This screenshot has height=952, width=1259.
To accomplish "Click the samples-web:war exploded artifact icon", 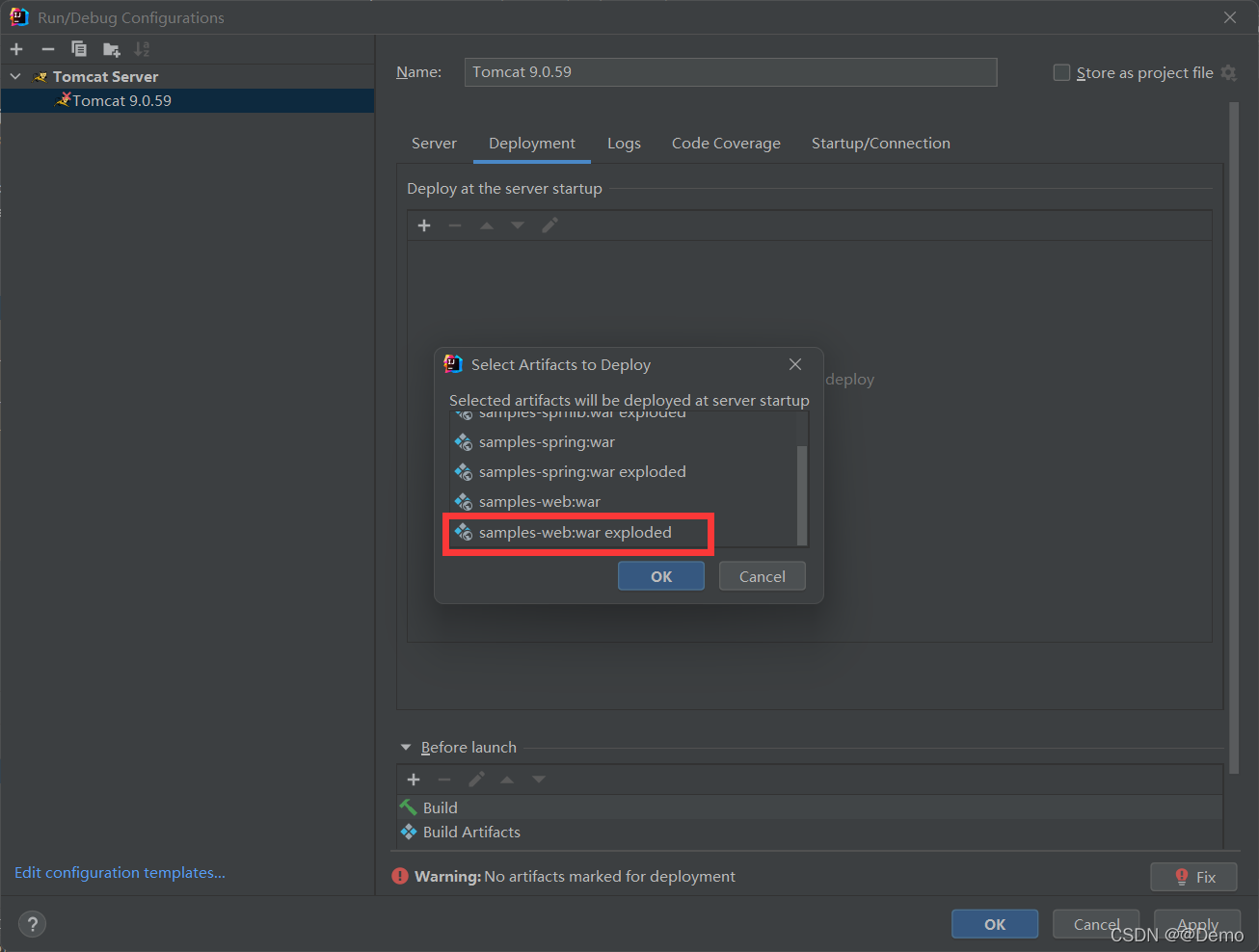I will pos(464,533).
